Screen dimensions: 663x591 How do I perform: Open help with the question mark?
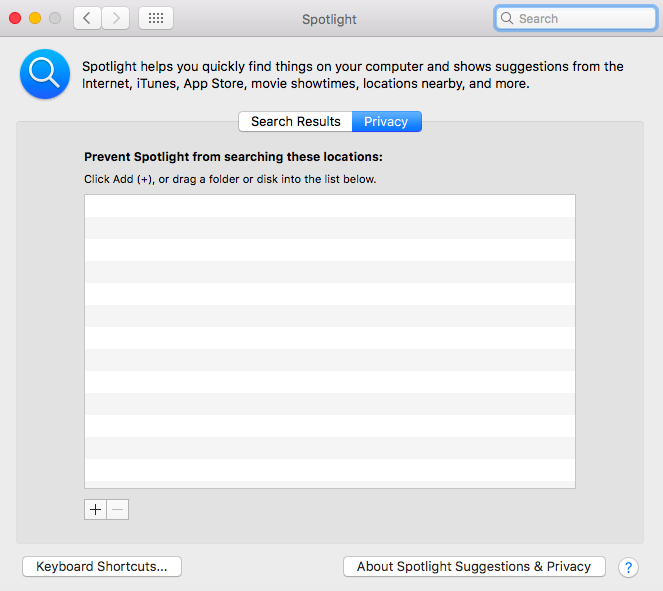(628, 567)
